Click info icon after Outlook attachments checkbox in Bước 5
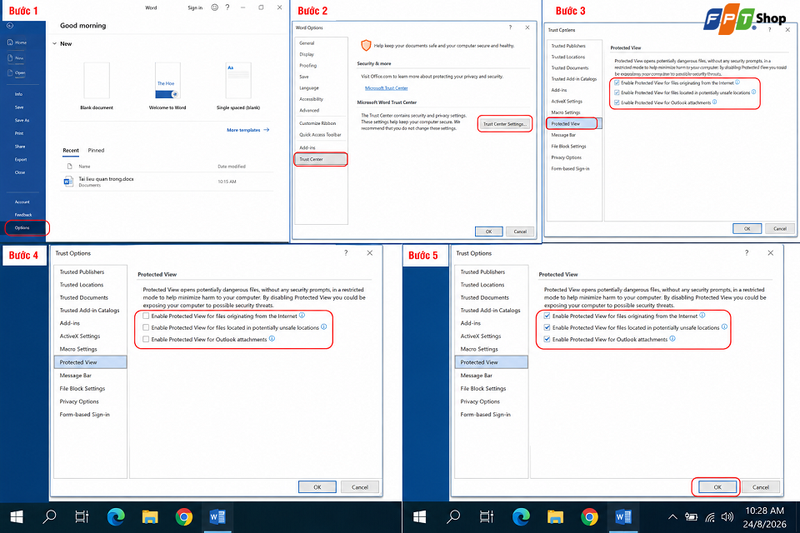 672,339
